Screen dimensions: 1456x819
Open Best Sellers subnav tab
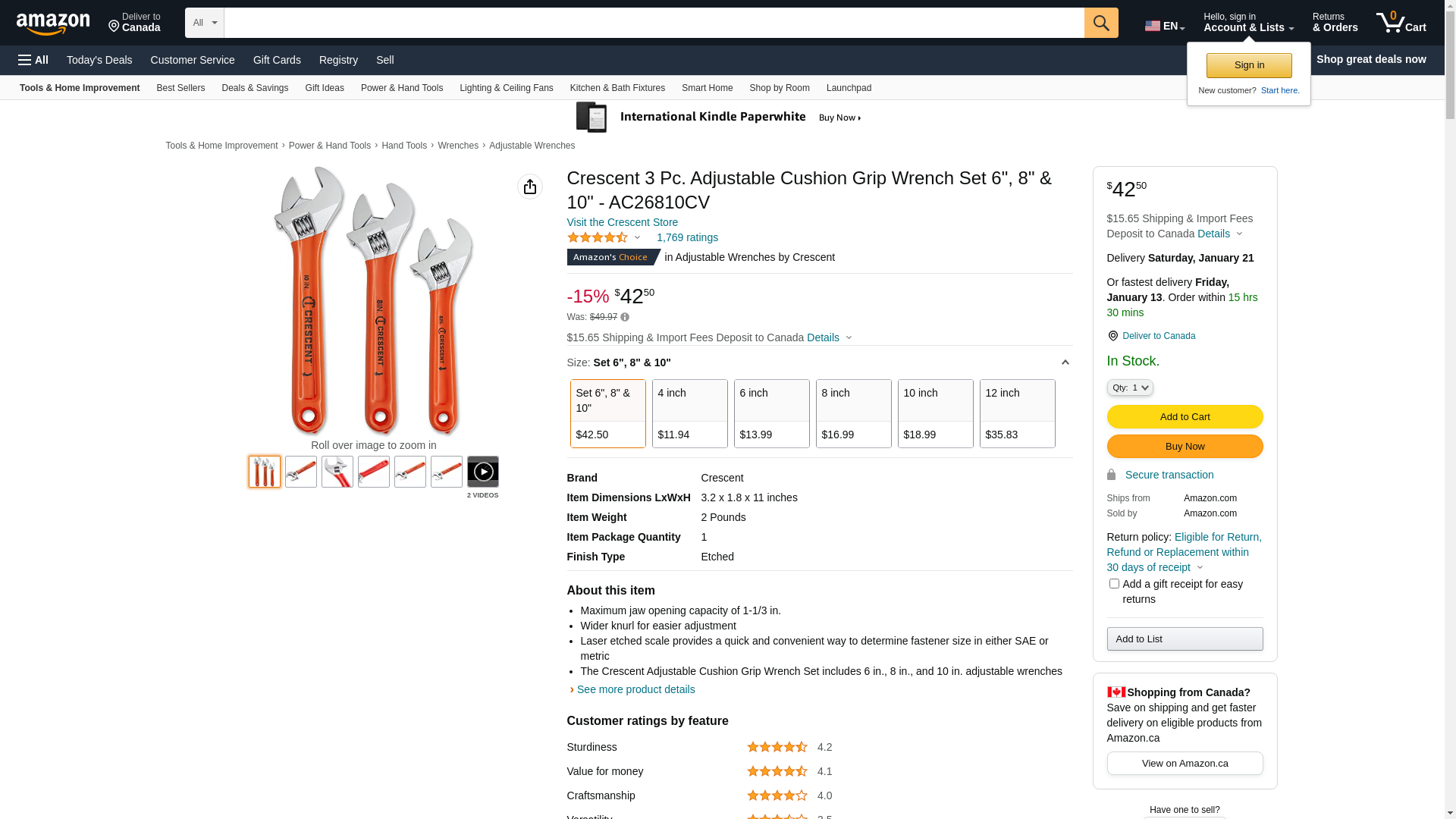pos(180,88)
